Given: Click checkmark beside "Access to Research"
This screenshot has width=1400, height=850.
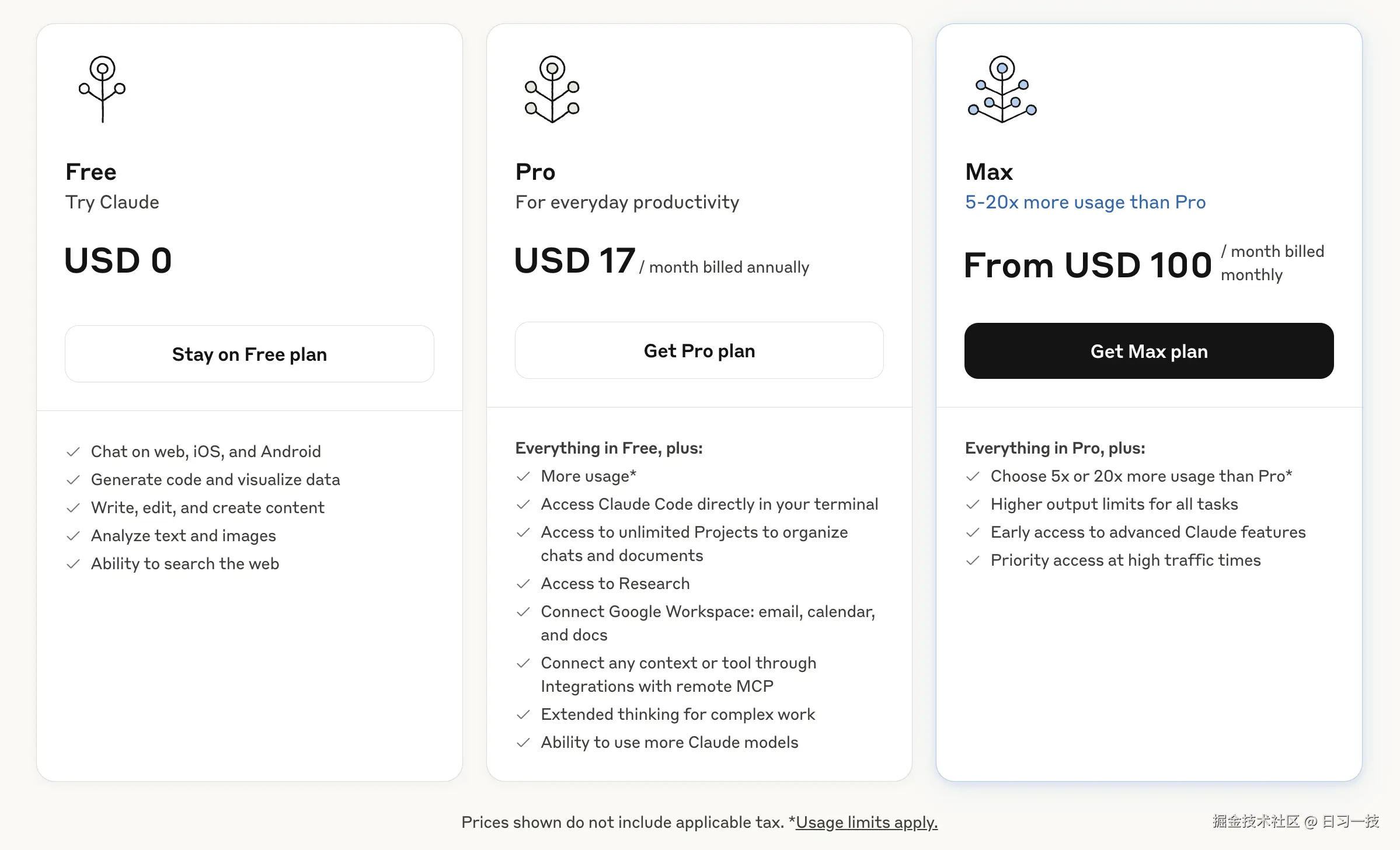Looking at the screenshot, I should 524,584.
